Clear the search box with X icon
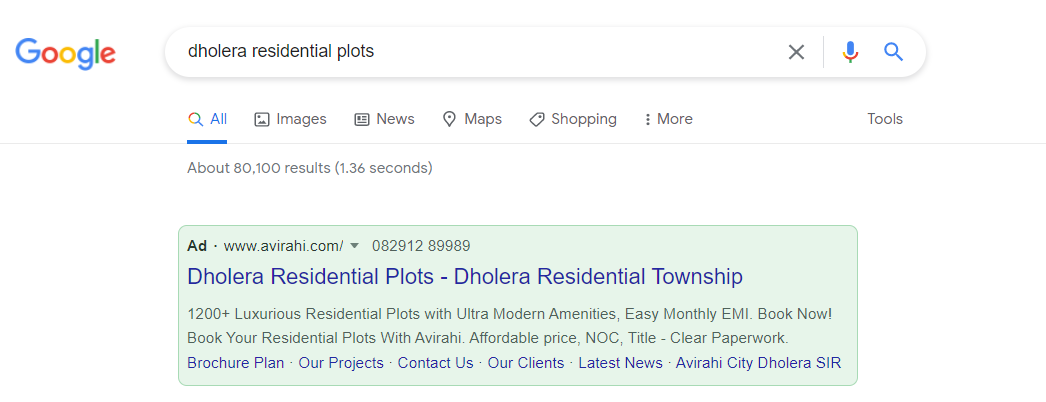 click(x=796, y=52)
